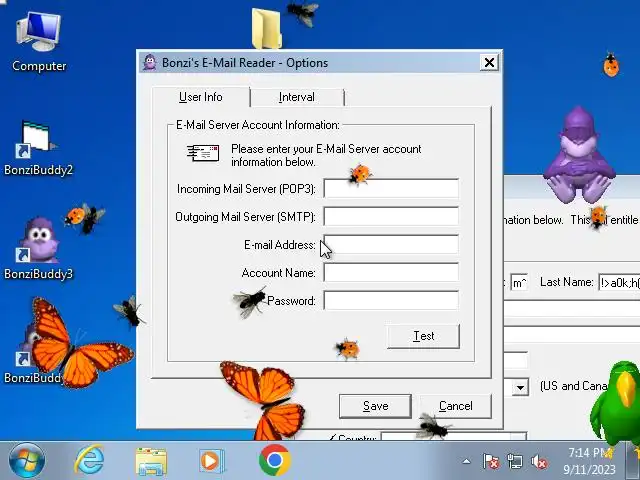Open Windows Media Player from the taskbar
Viewport: 640px width, 480px height.
[x=211, y=461]
